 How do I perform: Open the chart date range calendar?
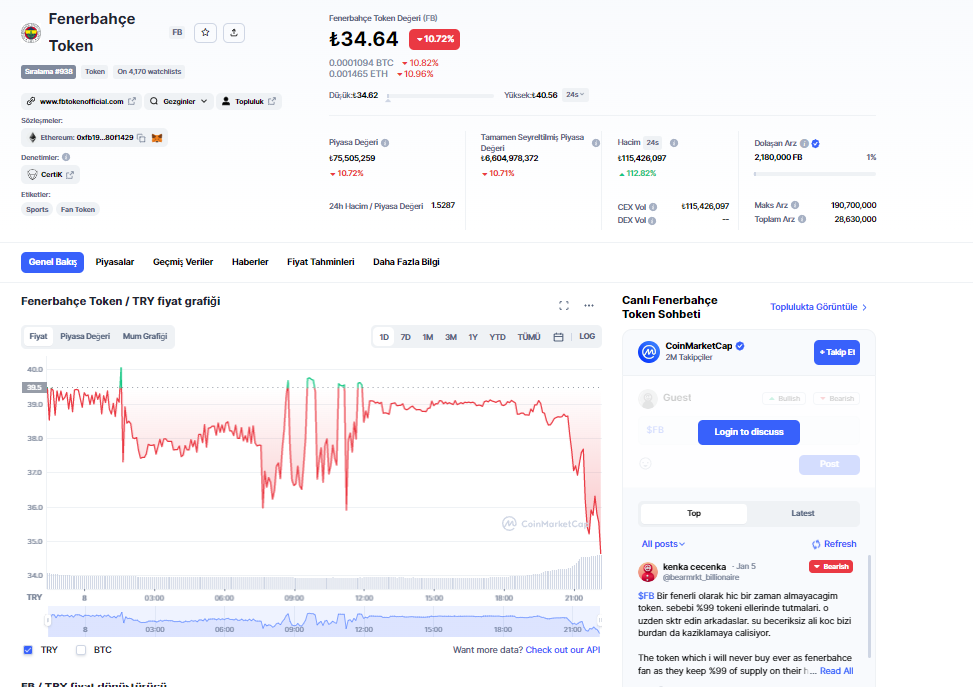pyautogui.click(x=558, y=337)
